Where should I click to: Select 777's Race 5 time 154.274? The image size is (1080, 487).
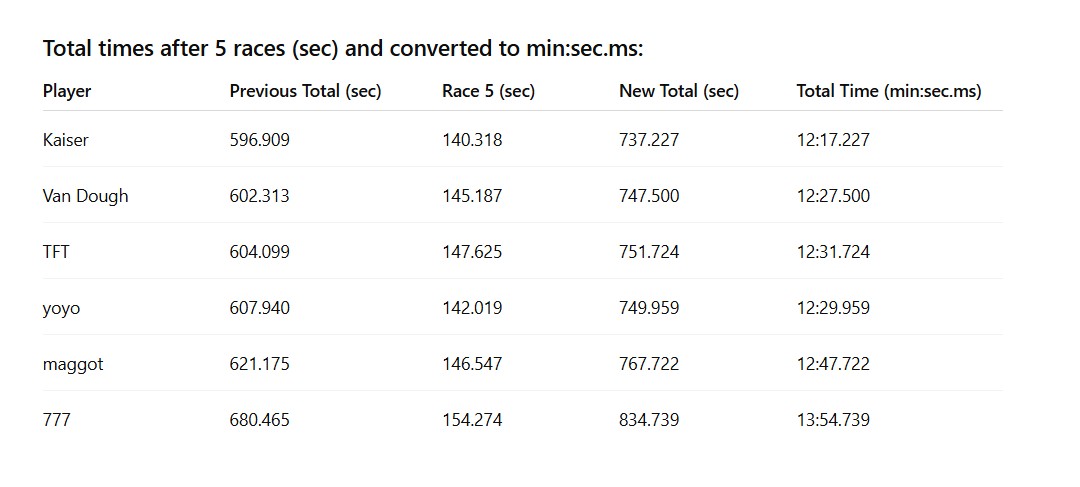pyautogui.click(x=472, y=420)
